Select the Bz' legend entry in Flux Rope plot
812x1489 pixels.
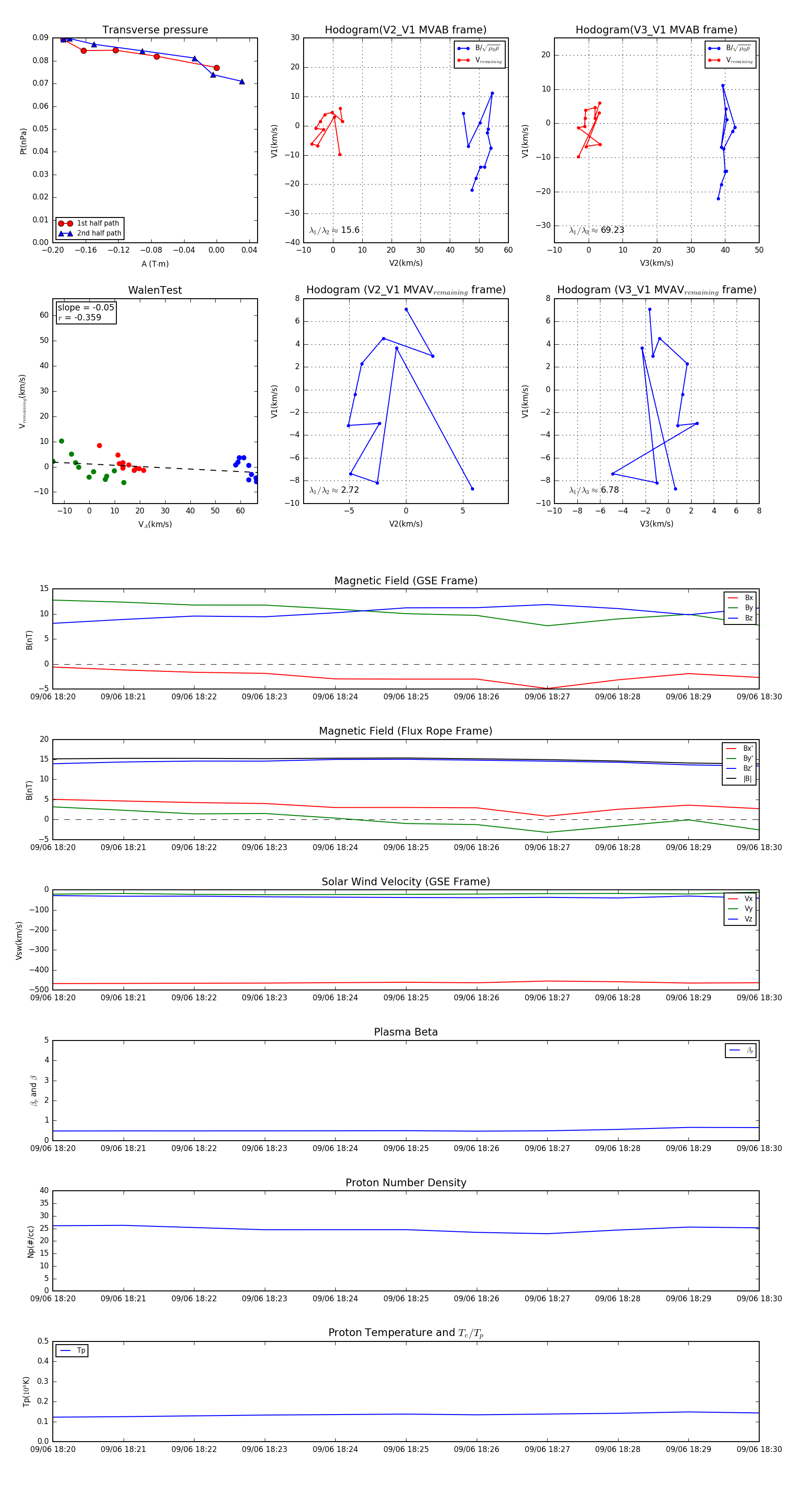tap(740, 769)
